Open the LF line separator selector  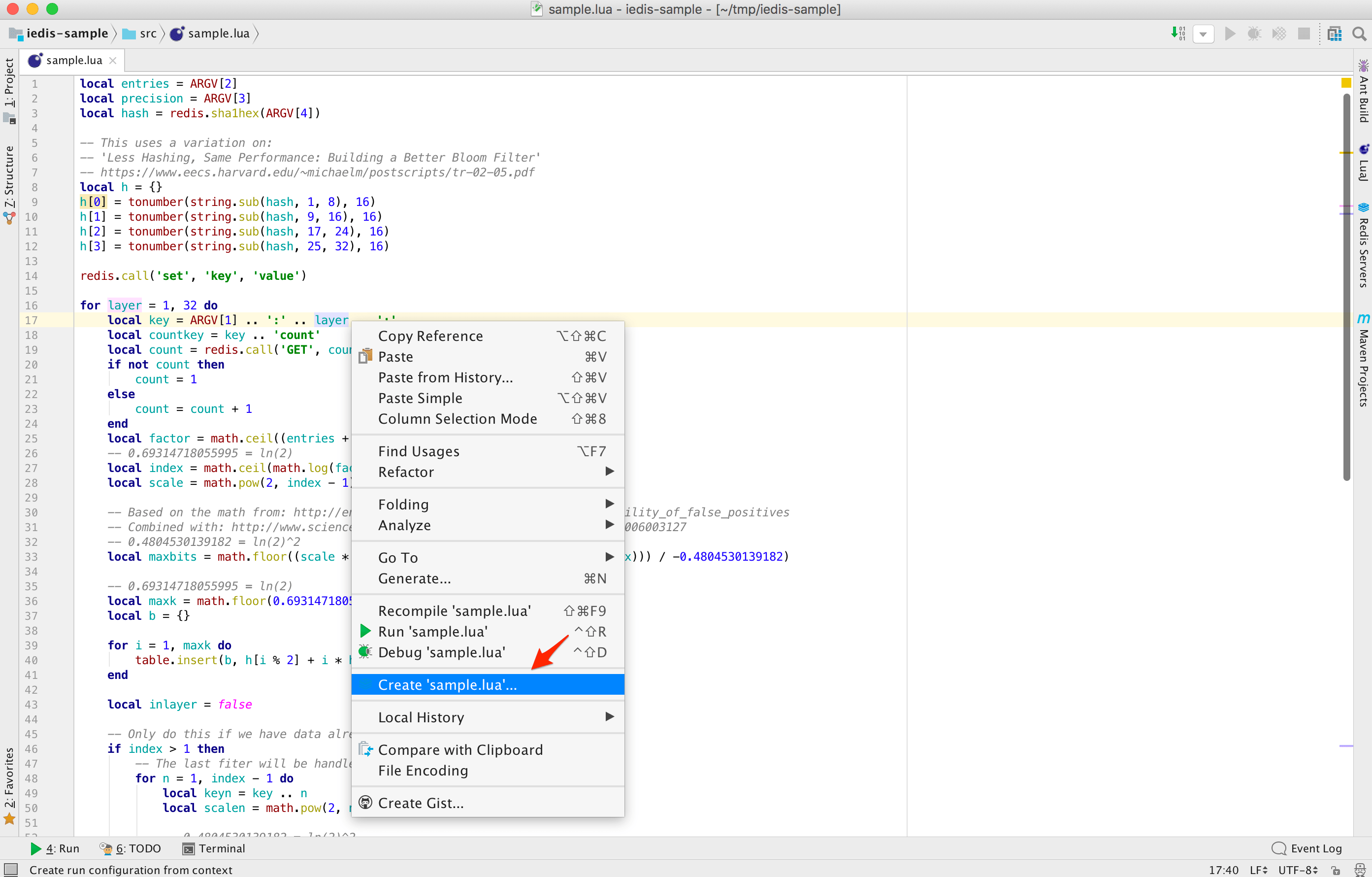1259,870
